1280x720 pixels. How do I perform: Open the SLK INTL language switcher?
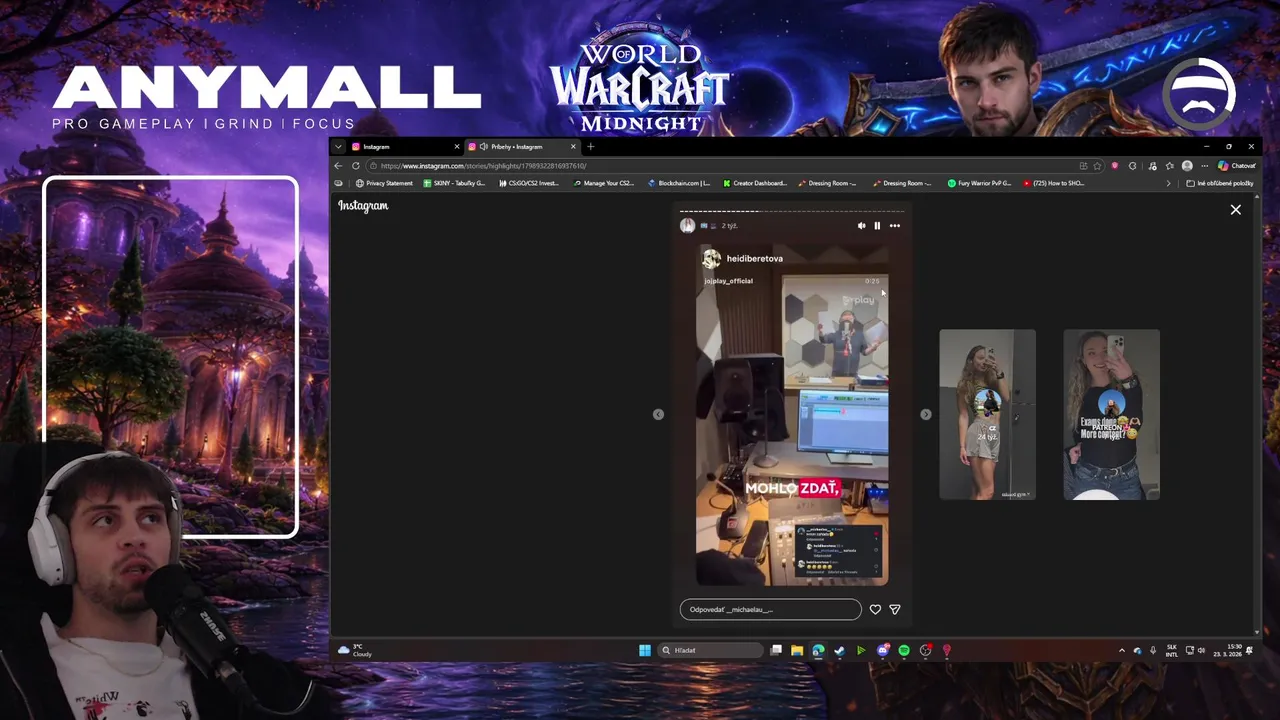pyautogui.click(x=1172, y=650)
